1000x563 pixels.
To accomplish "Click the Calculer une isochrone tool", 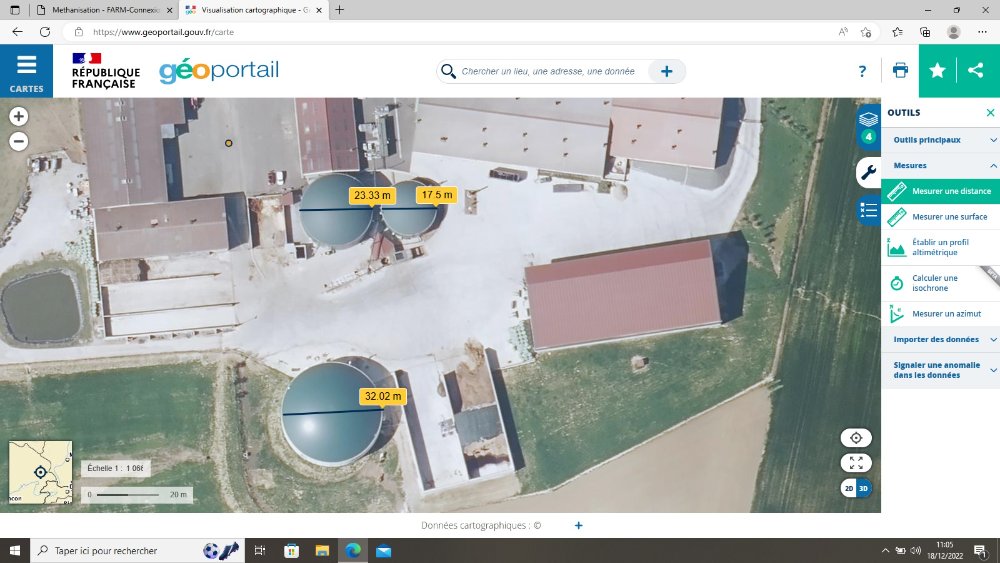I will (935, 283).
